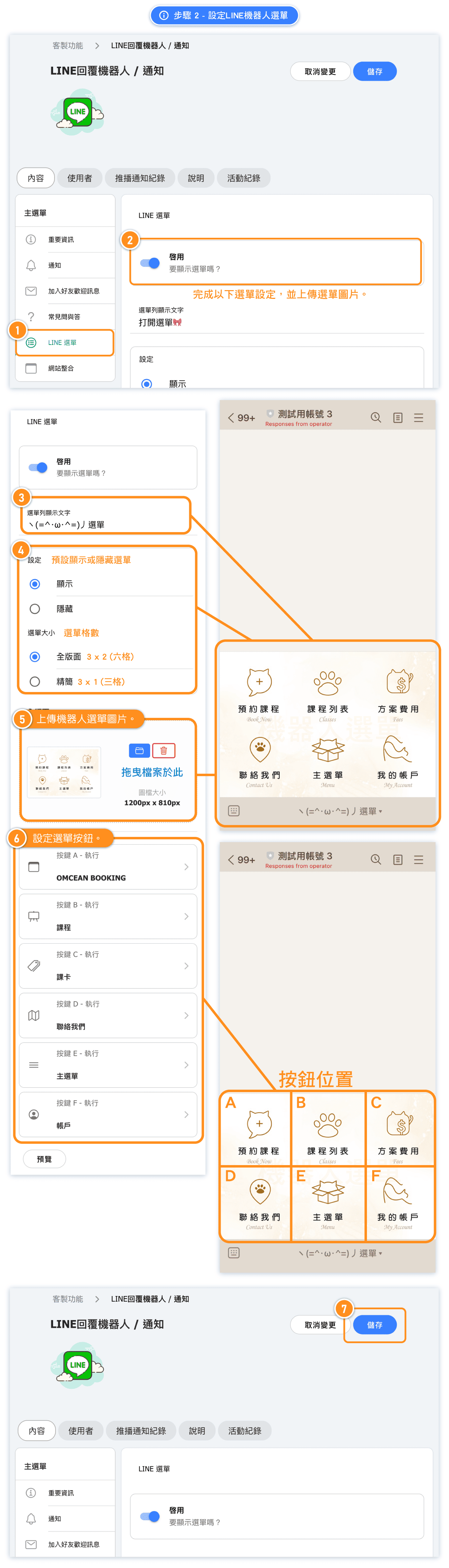The height and width of the screenshot is (1568, 449).
Task: Click the blue folder upload icon
Action: (139, 751)
